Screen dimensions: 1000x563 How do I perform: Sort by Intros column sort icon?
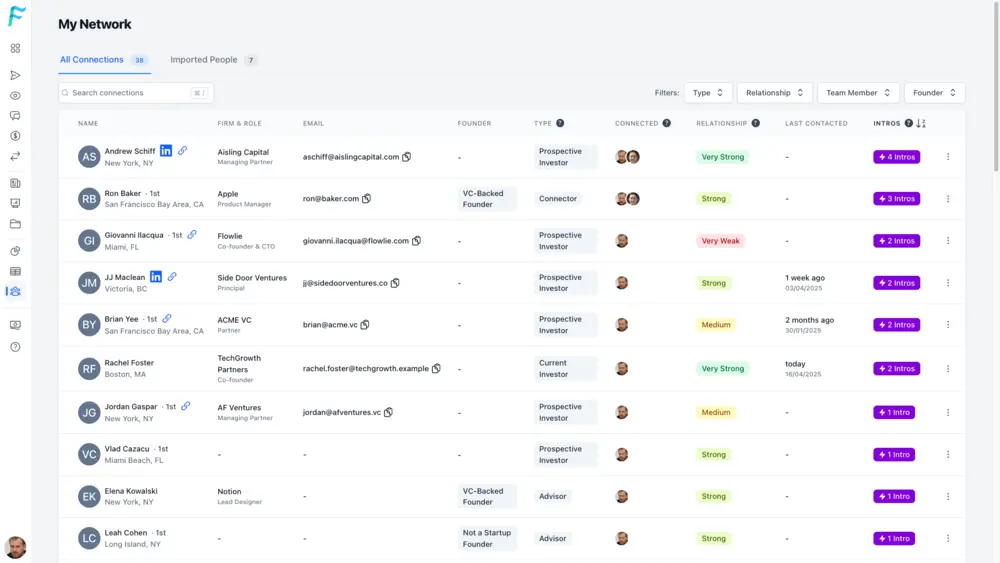click(x=921, y=123)
